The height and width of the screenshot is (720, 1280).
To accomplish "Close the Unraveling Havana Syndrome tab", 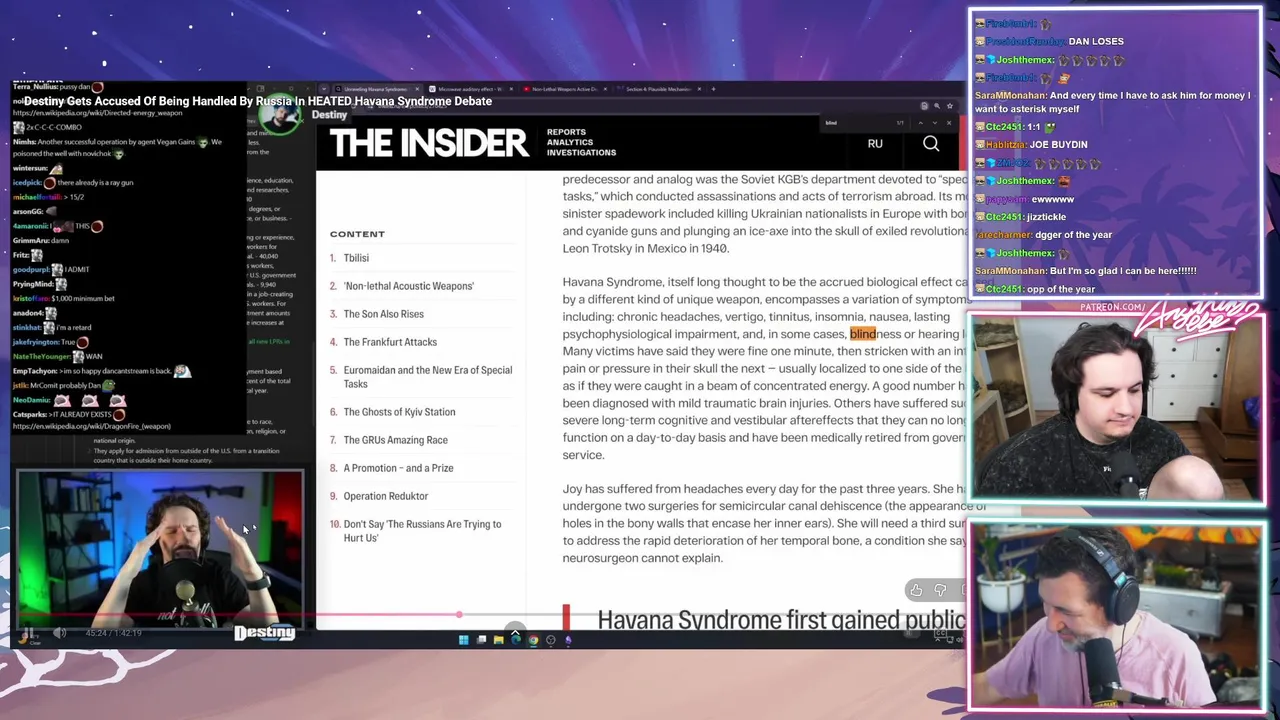I will 418,89.
